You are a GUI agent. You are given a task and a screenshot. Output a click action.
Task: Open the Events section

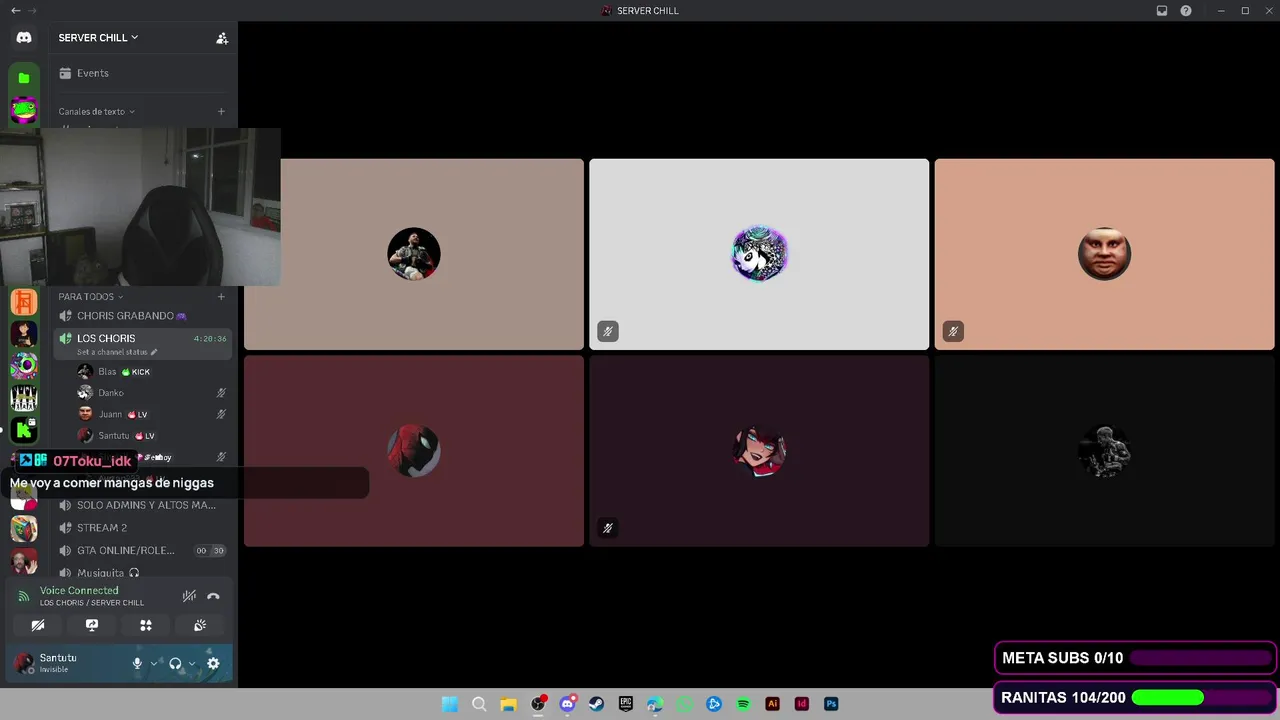143,73
